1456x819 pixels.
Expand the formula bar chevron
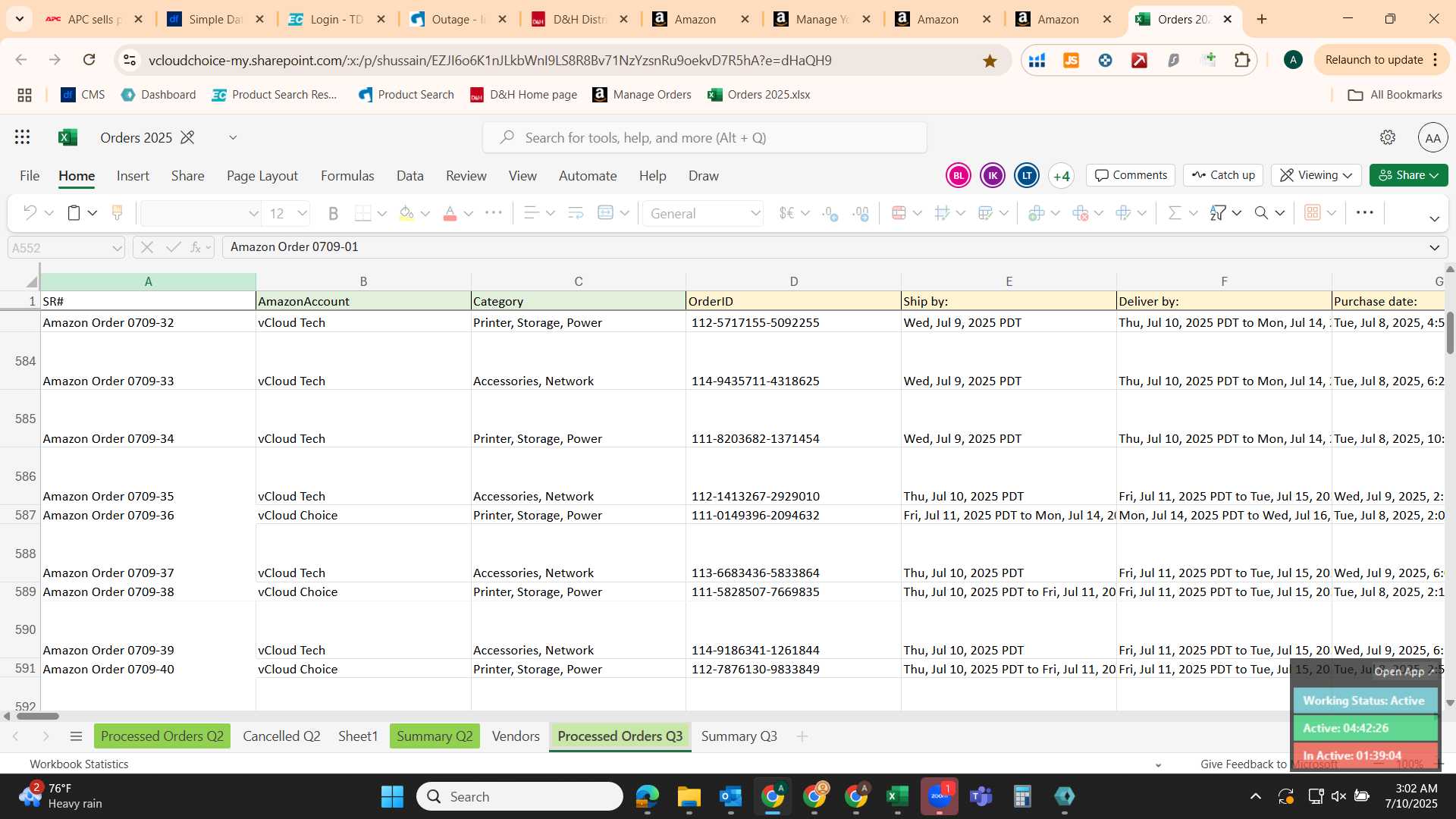coord(1434,248)
